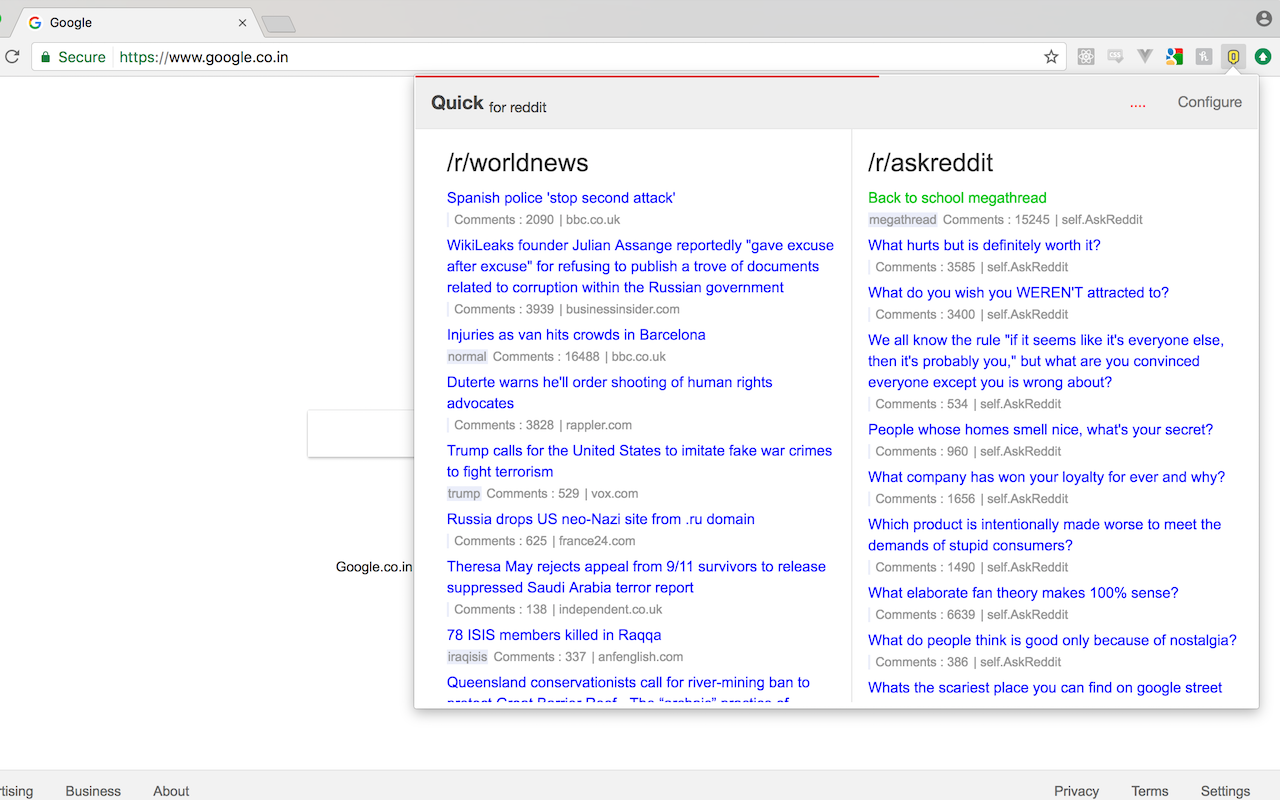The width and height of the screenshot is (1280, 800).
Task: Click the green upward arrow extension icon
Action: (x=1263, y=57)
